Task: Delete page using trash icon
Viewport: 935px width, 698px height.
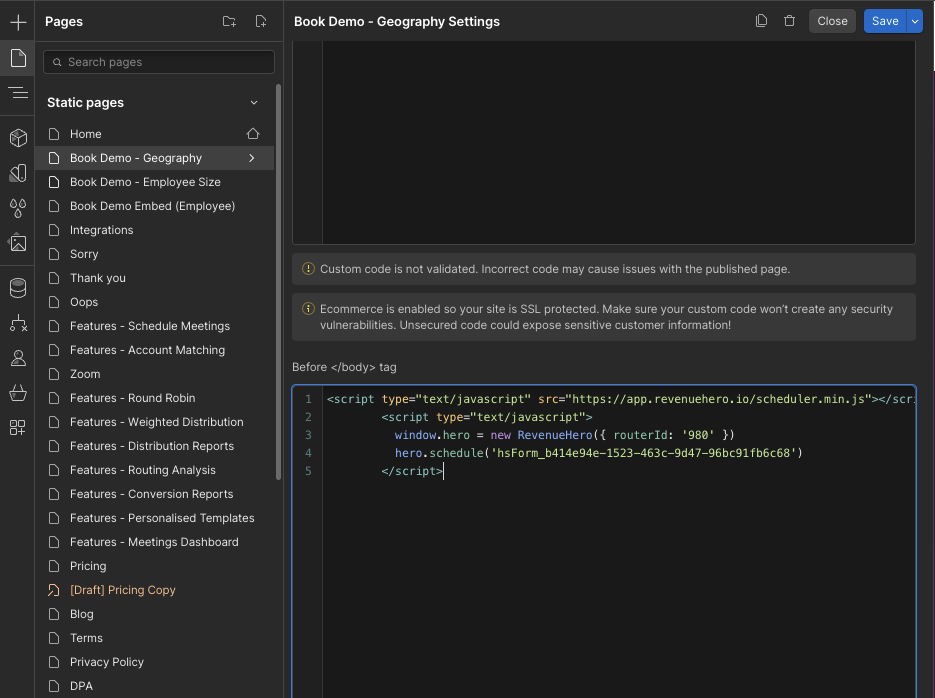Action: [790, 21]
